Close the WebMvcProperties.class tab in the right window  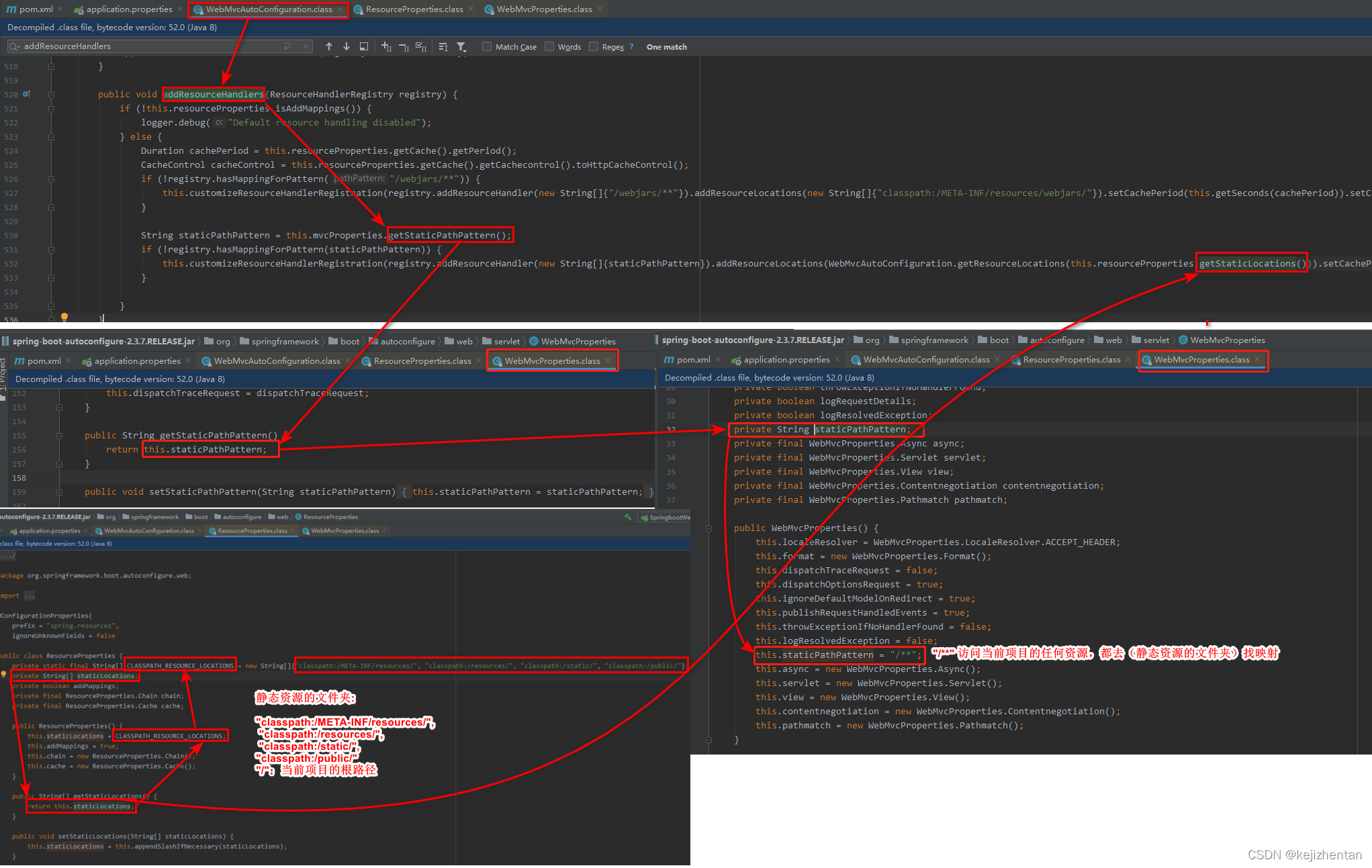(1257, 360)
